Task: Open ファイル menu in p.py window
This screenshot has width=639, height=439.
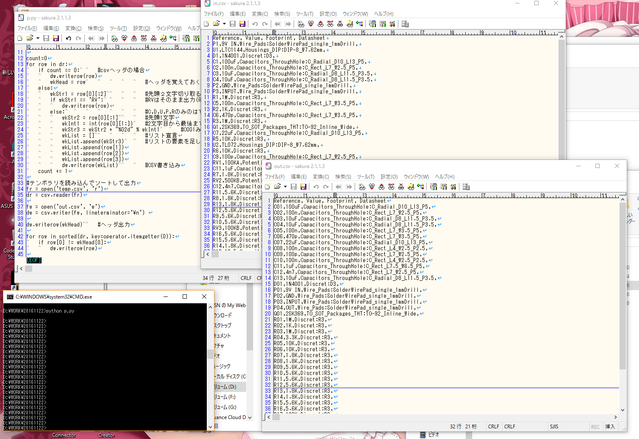Action: tap(27, 28)
